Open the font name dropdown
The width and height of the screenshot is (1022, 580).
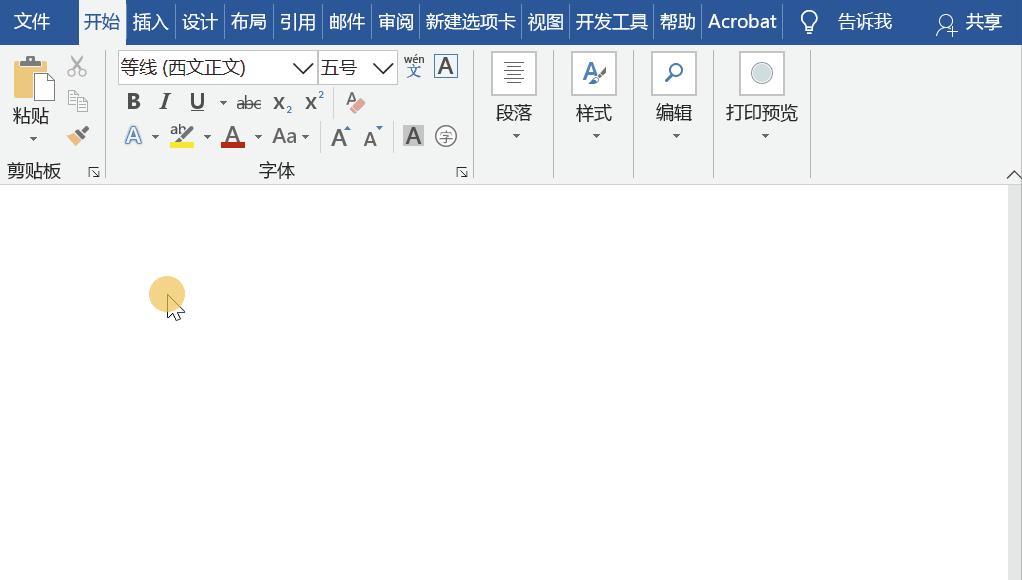coord(303,66)
